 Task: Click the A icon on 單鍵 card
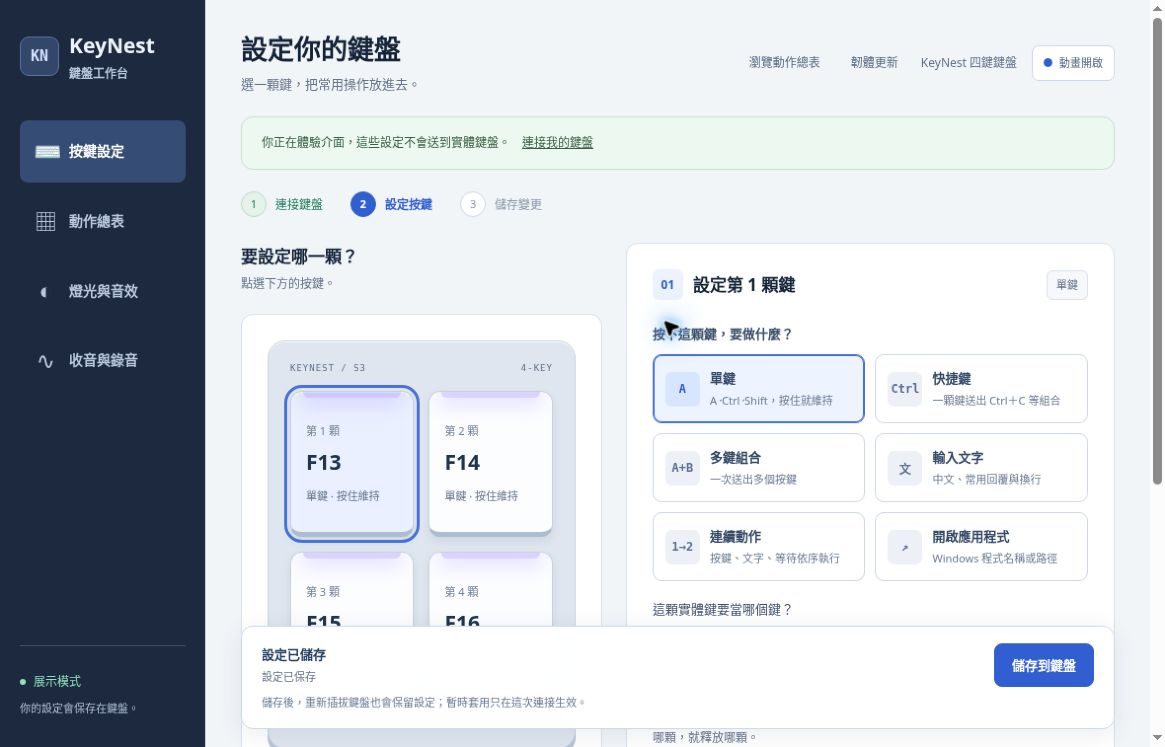pyautogui.click(x=682, y=389)
